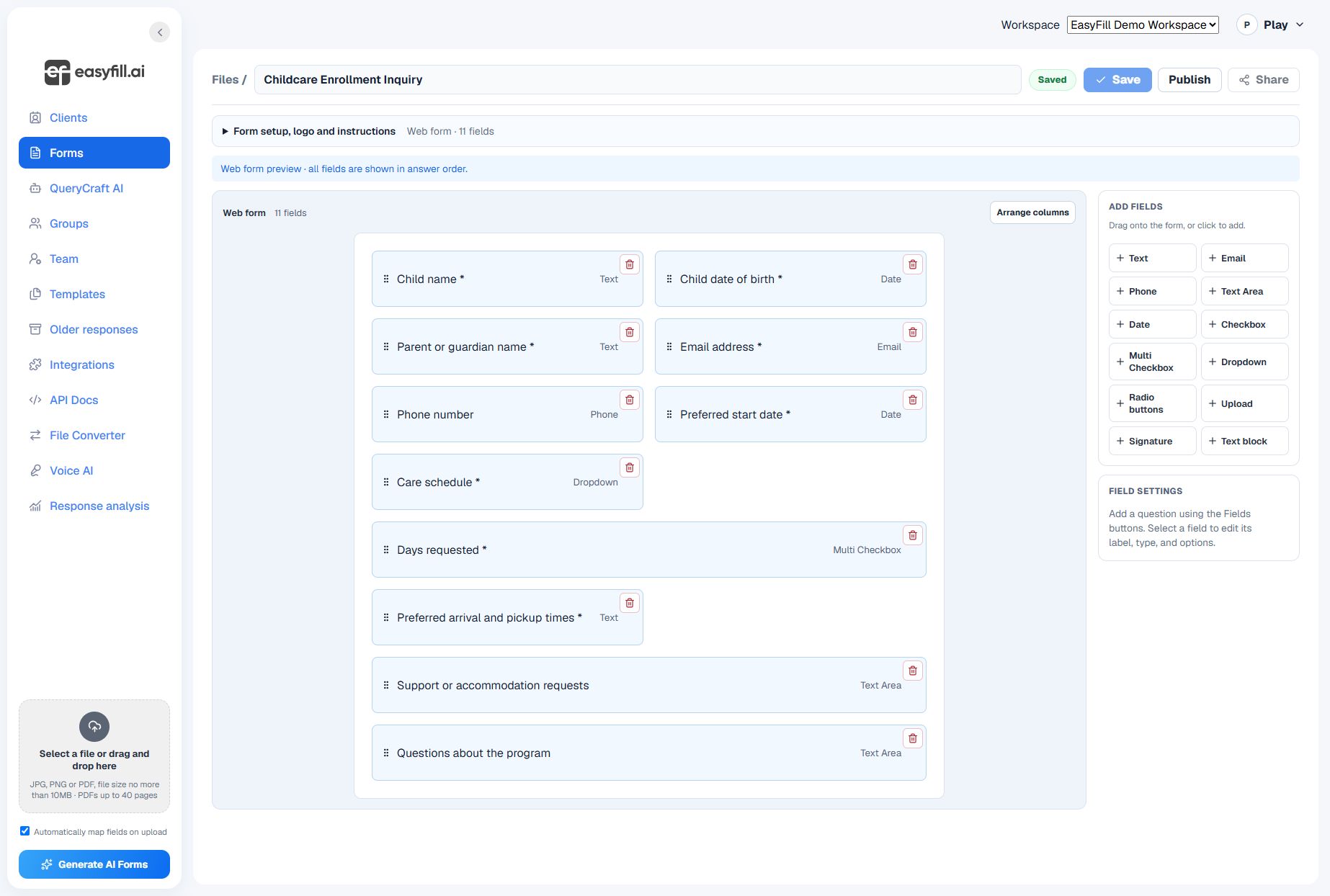Click Arrange columns
Image resolution: width=1330 pixels, height=896 pixels.
pos(1032,212)
